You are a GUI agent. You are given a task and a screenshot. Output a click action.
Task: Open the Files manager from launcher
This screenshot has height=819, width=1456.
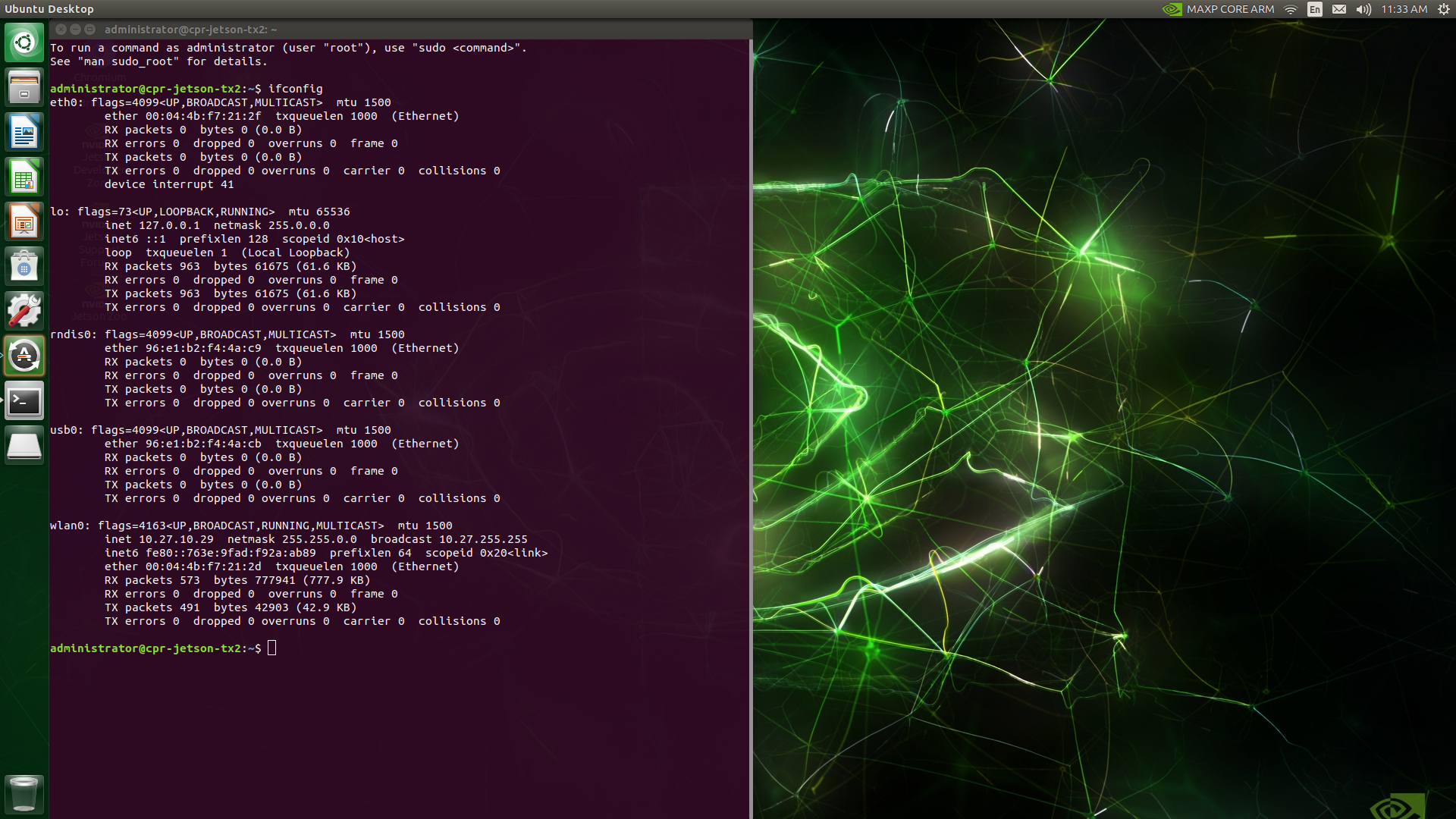(x=24, y=88)
